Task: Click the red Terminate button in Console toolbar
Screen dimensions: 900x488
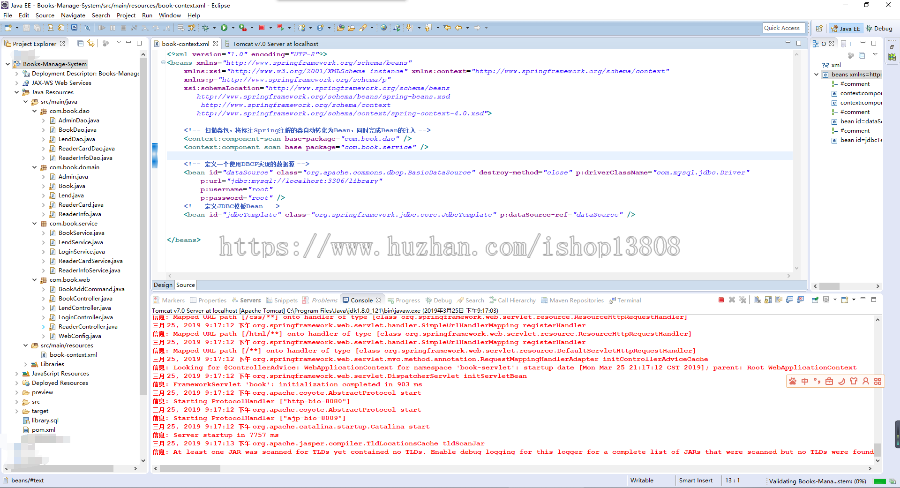Action: 721,300
